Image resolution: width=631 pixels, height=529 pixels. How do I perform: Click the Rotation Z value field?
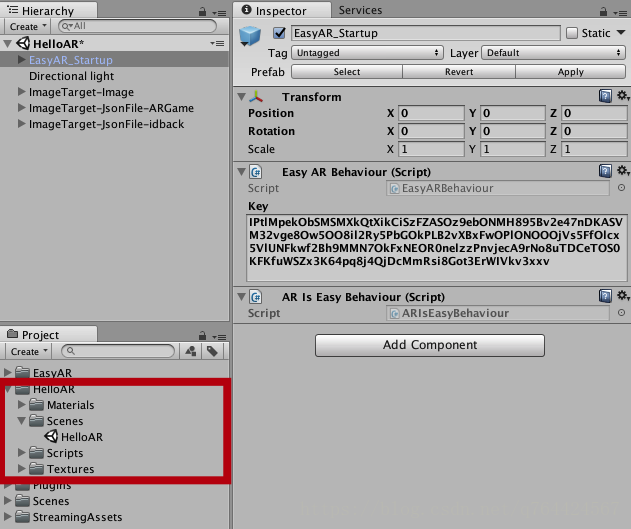[594, 131]
